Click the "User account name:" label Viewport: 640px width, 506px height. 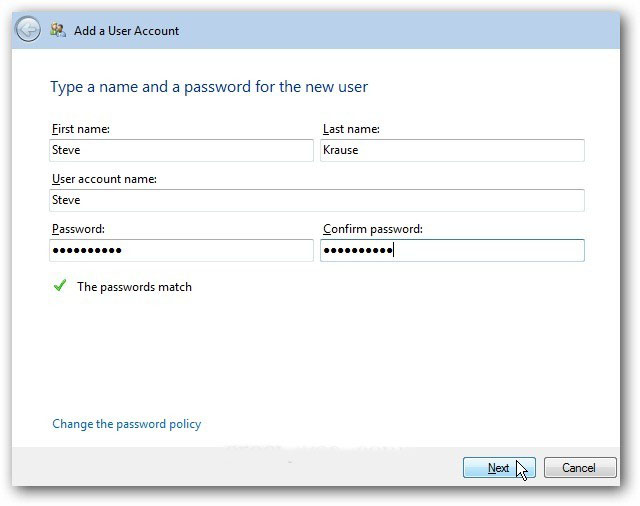(104, 179)
